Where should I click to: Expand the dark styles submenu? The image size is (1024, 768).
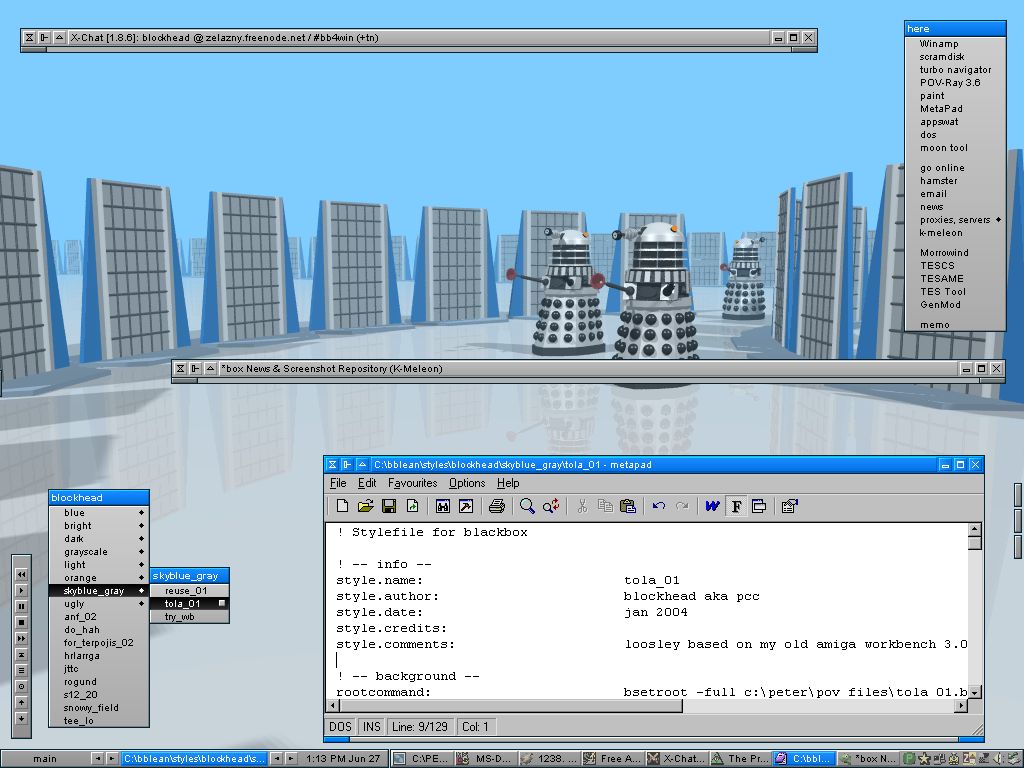point(99,539)
